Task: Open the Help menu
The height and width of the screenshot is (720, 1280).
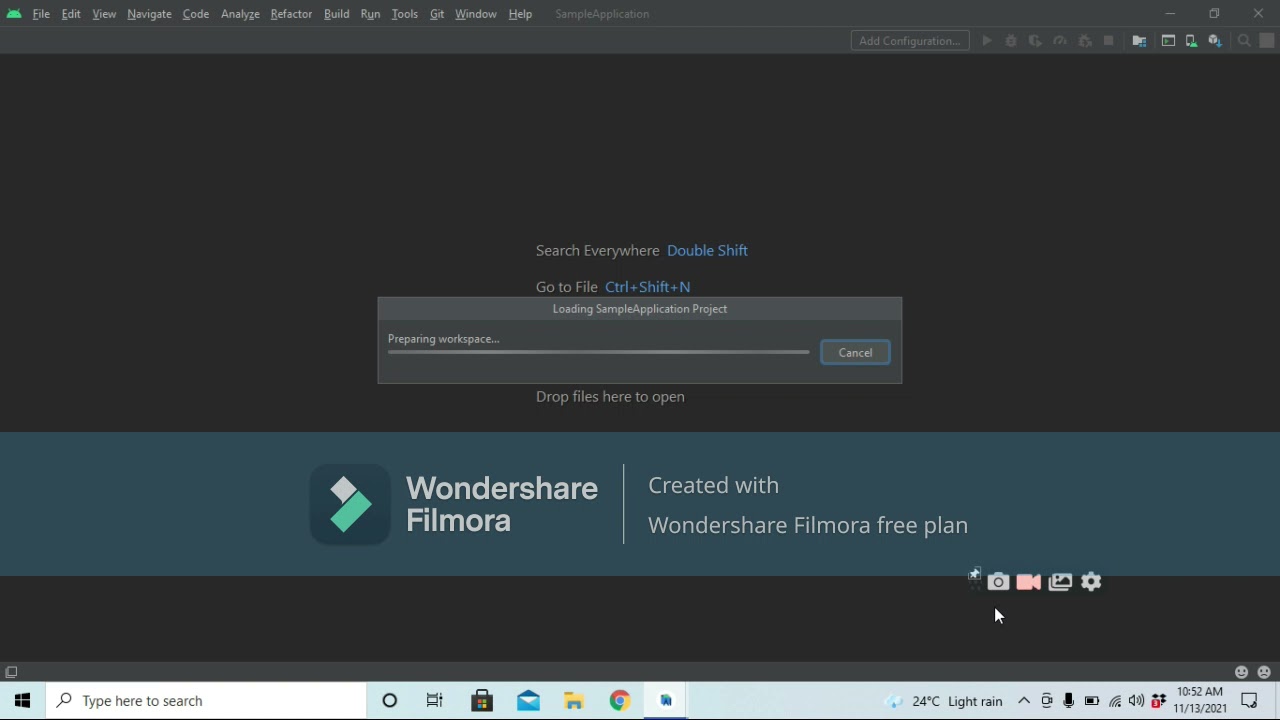Action: point(520,14)
